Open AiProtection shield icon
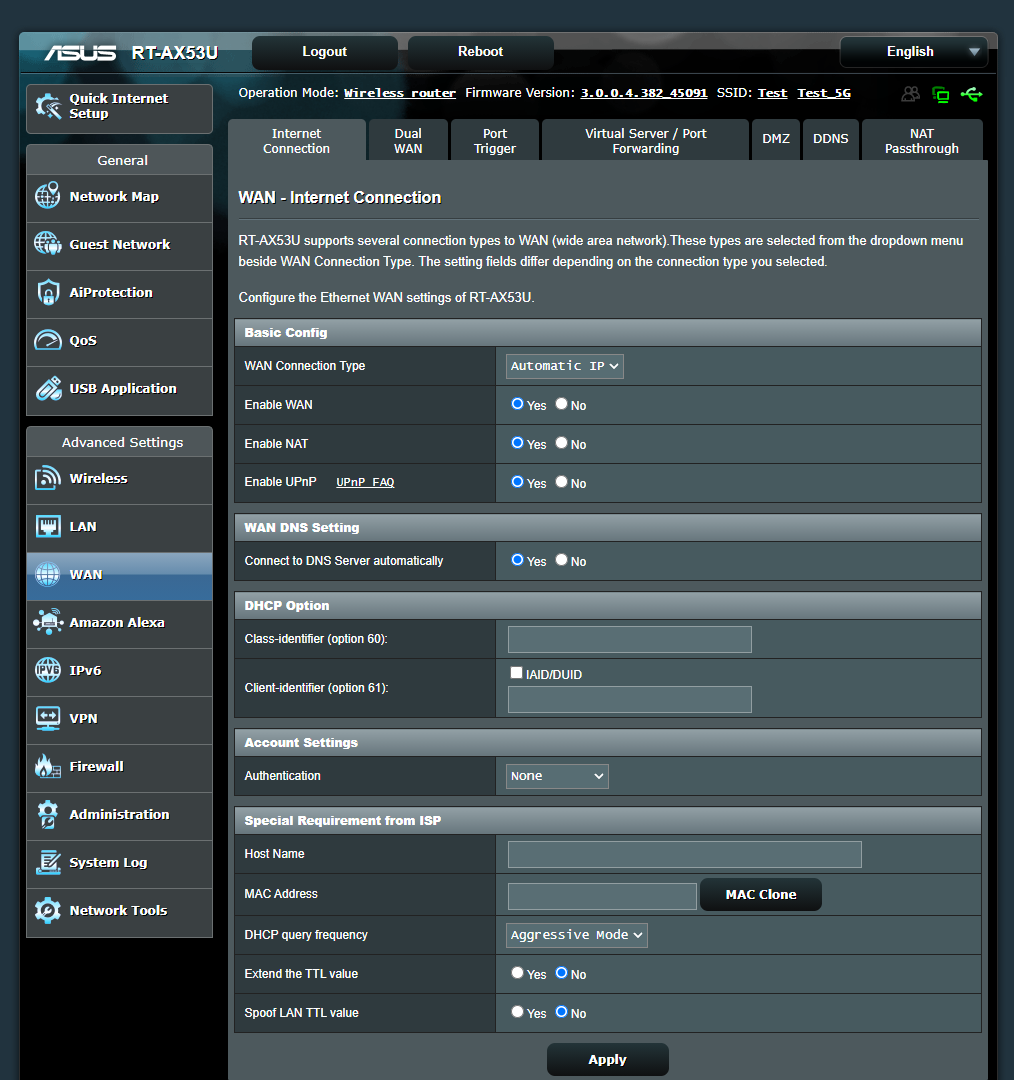 pyautogui.click(x=48, y=292)
